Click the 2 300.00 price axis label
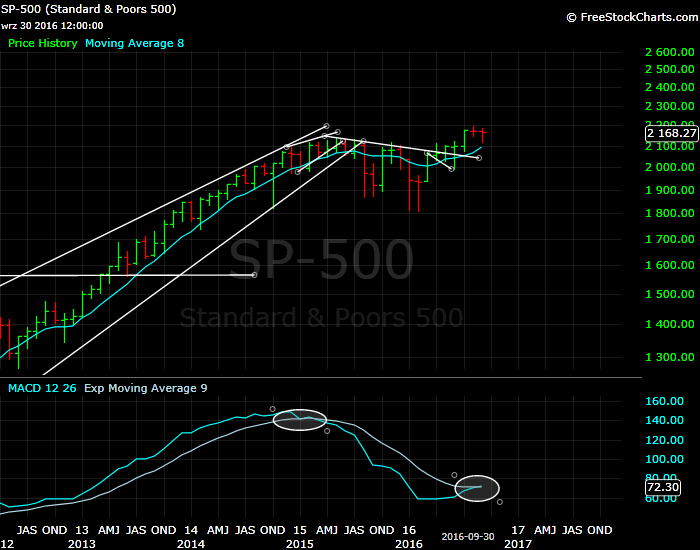The image size is (700, 550). tap(670, 106)
